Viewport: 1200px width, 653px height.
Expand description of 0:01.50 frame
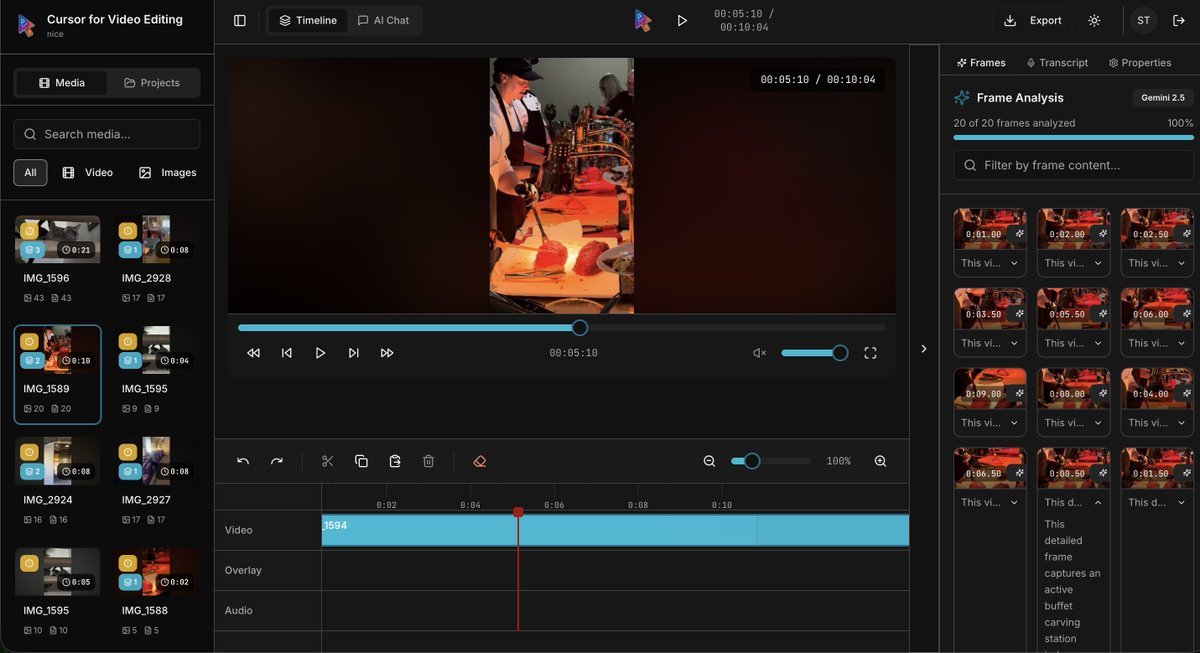tap(1157, 502)
